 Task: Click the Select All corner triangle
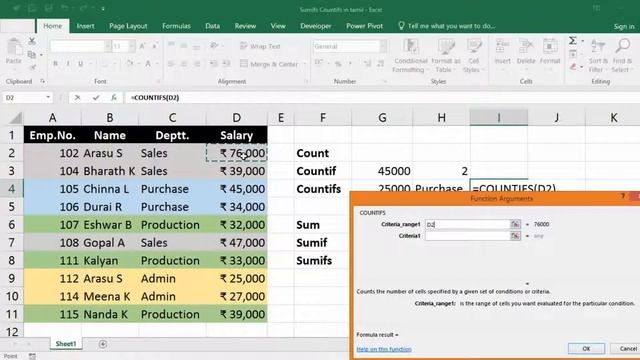(15, 118)
